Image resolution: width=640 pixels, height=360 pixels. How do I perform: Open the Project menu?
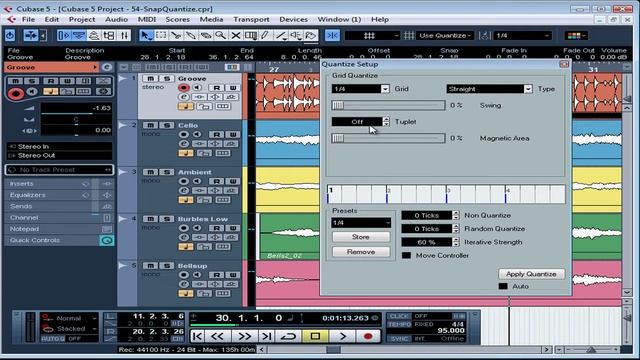coord(82,20)
